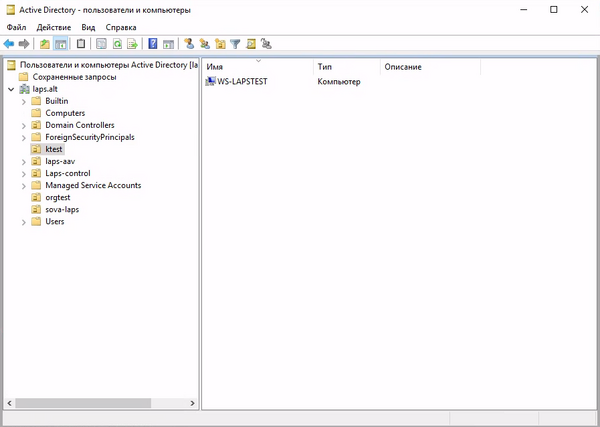Select the Users container in the tree
Screen dimensions: 600x427
pos(55,222)
